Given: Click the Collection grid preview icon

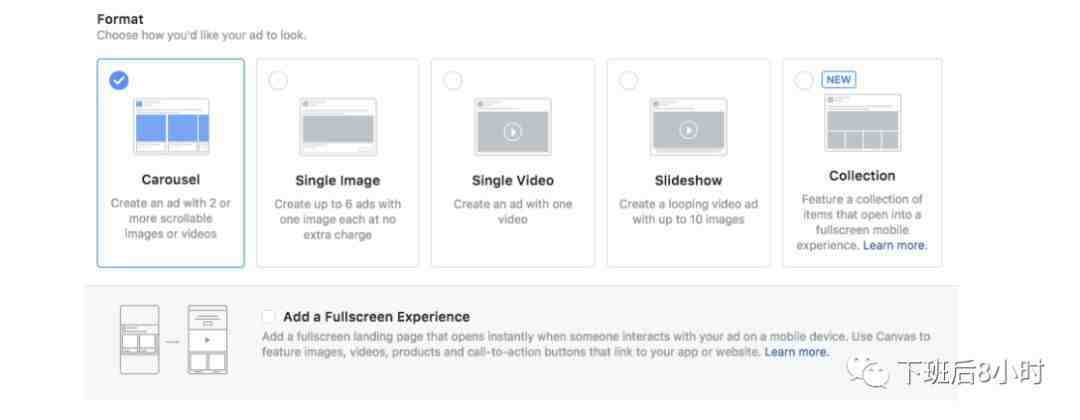Looking at the screenshot, I should (863, 123).
